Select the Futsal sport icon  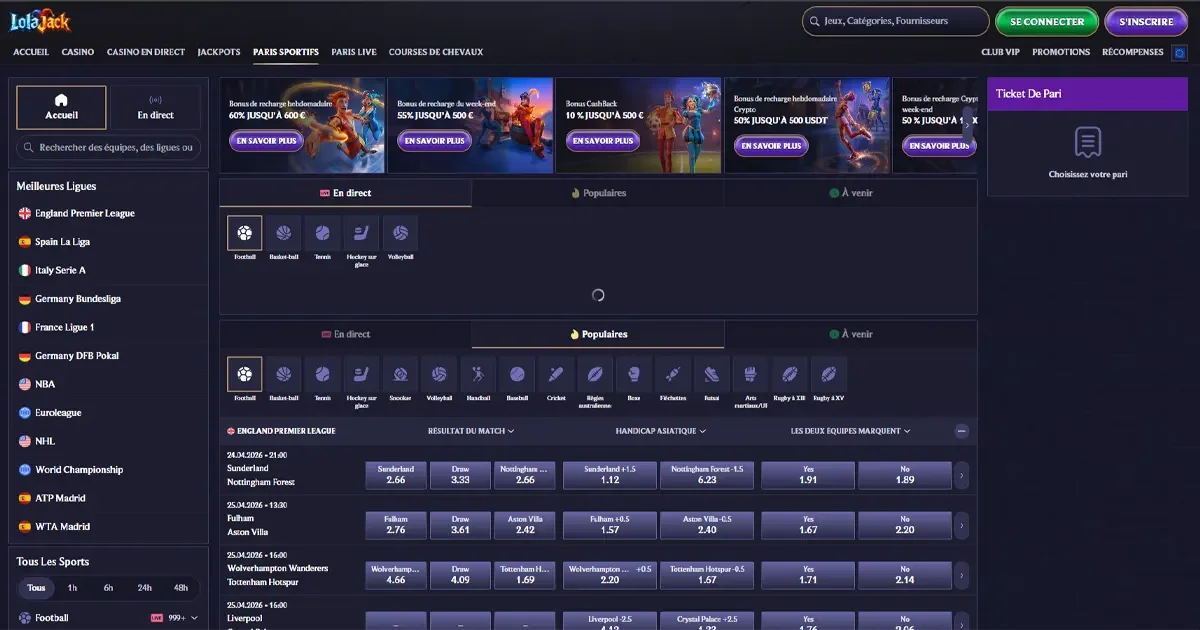(711, 374)
